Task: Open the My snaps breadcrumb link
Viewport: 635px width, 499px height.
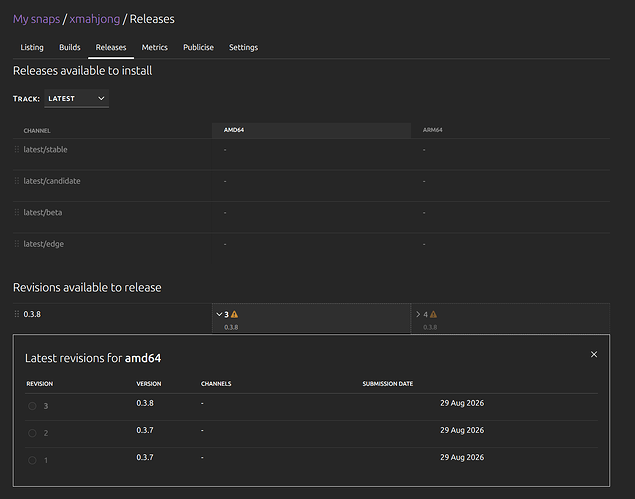Action: (x=36, y=19)
